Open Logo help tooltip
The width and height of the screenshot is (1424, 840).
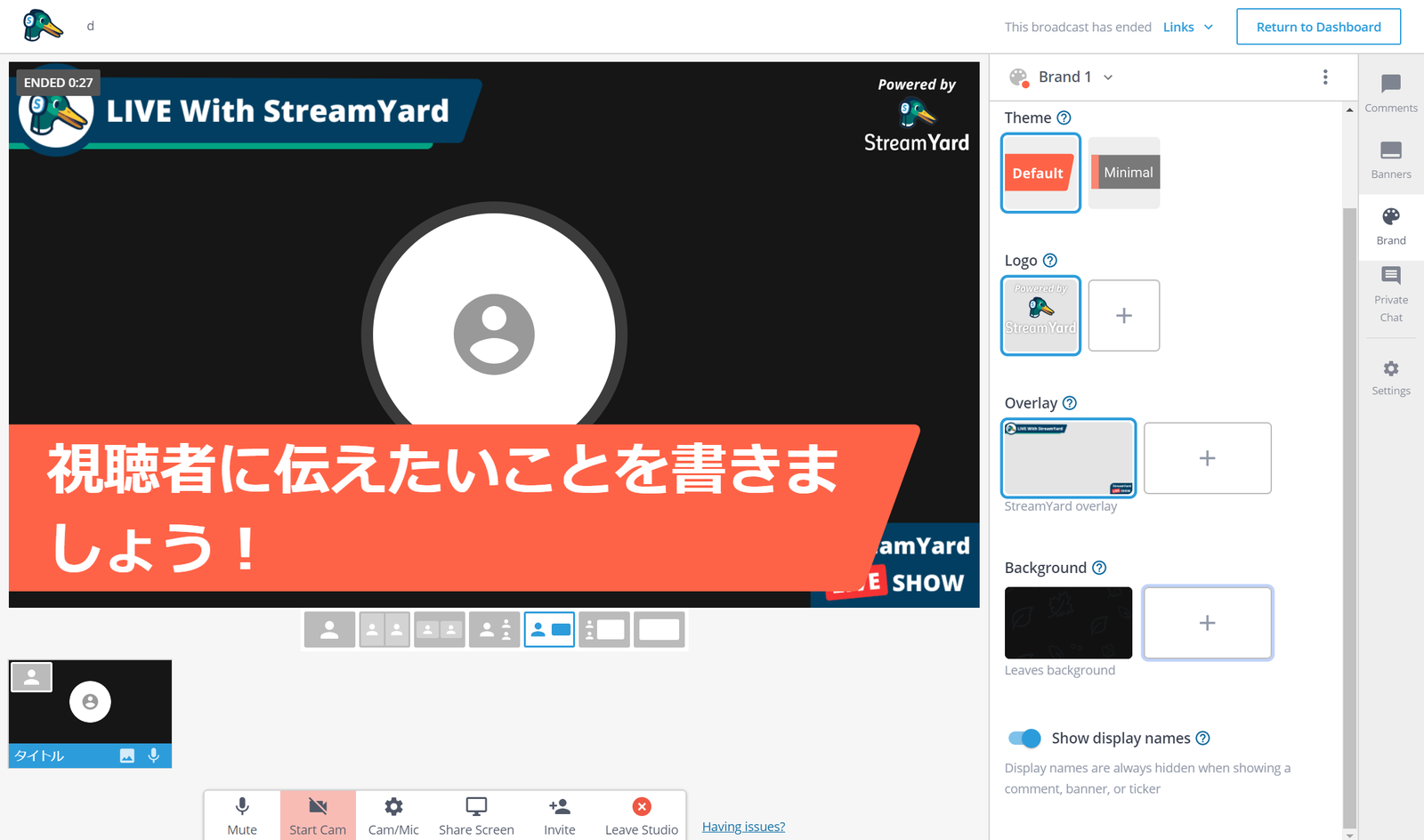[1050, 261]
